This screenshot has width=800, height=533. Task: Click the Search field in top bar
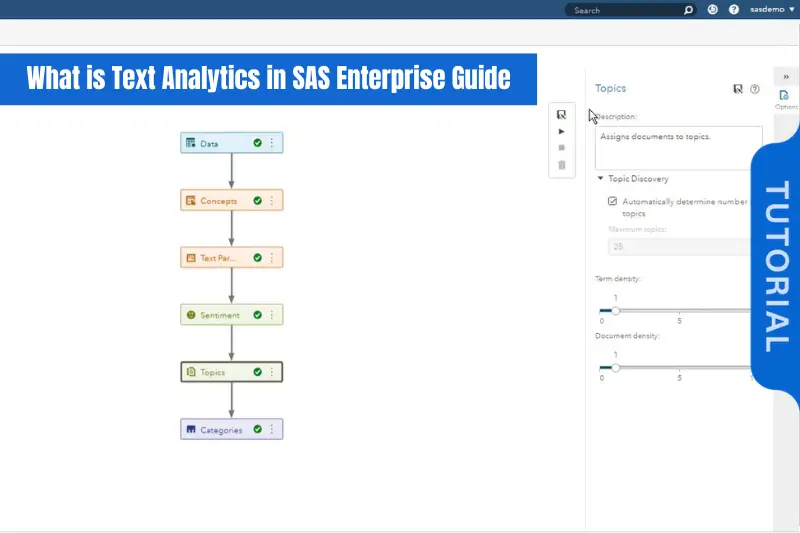[625, 10]
